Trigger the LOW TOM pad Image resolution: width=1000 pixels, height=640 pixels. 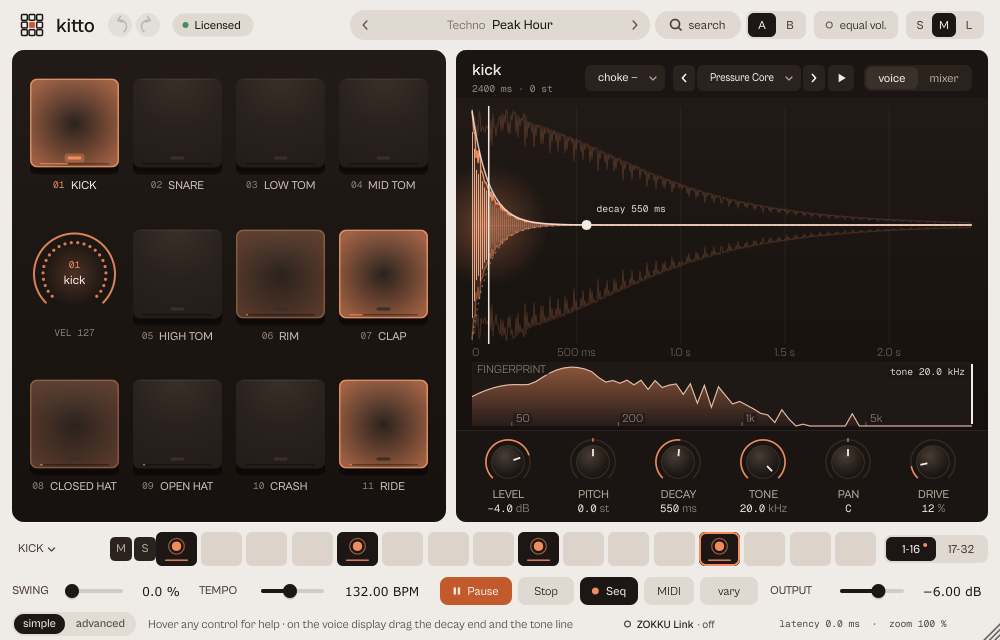tap(281, 123)
